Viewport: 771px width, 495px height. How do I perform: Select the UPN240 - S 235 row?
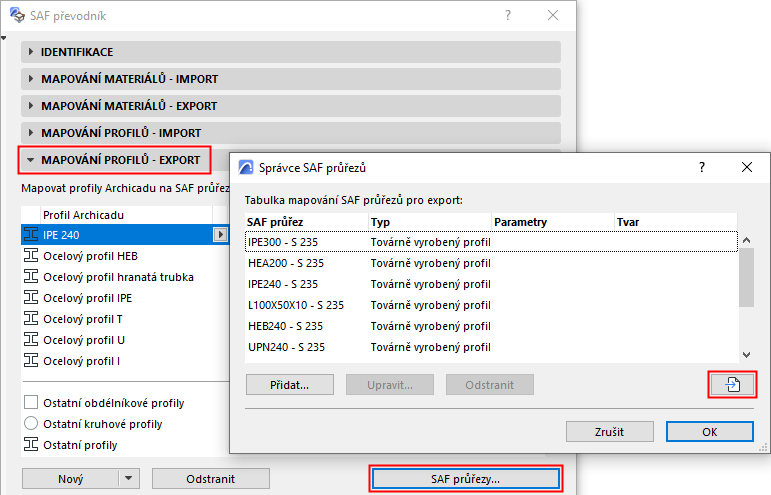pyautogui.click(x=491, y=347)
